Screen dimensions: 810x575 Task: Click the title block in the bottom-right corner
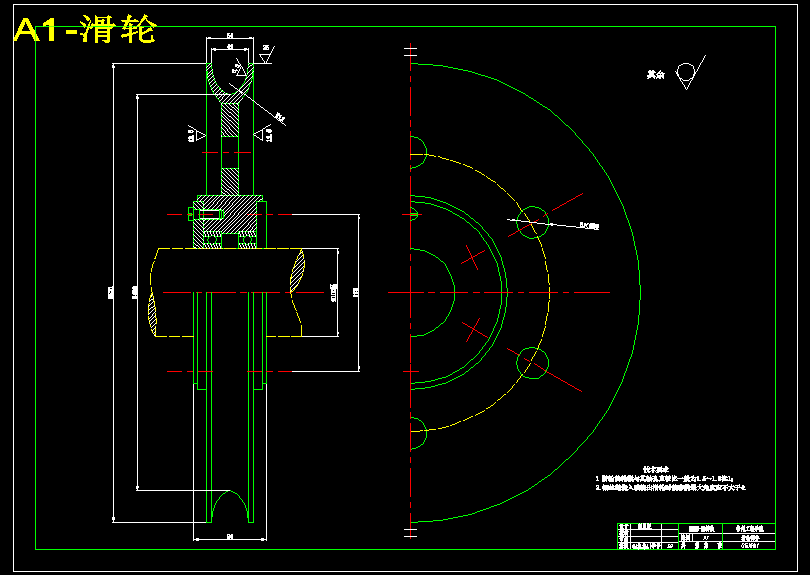click(696, 536)
